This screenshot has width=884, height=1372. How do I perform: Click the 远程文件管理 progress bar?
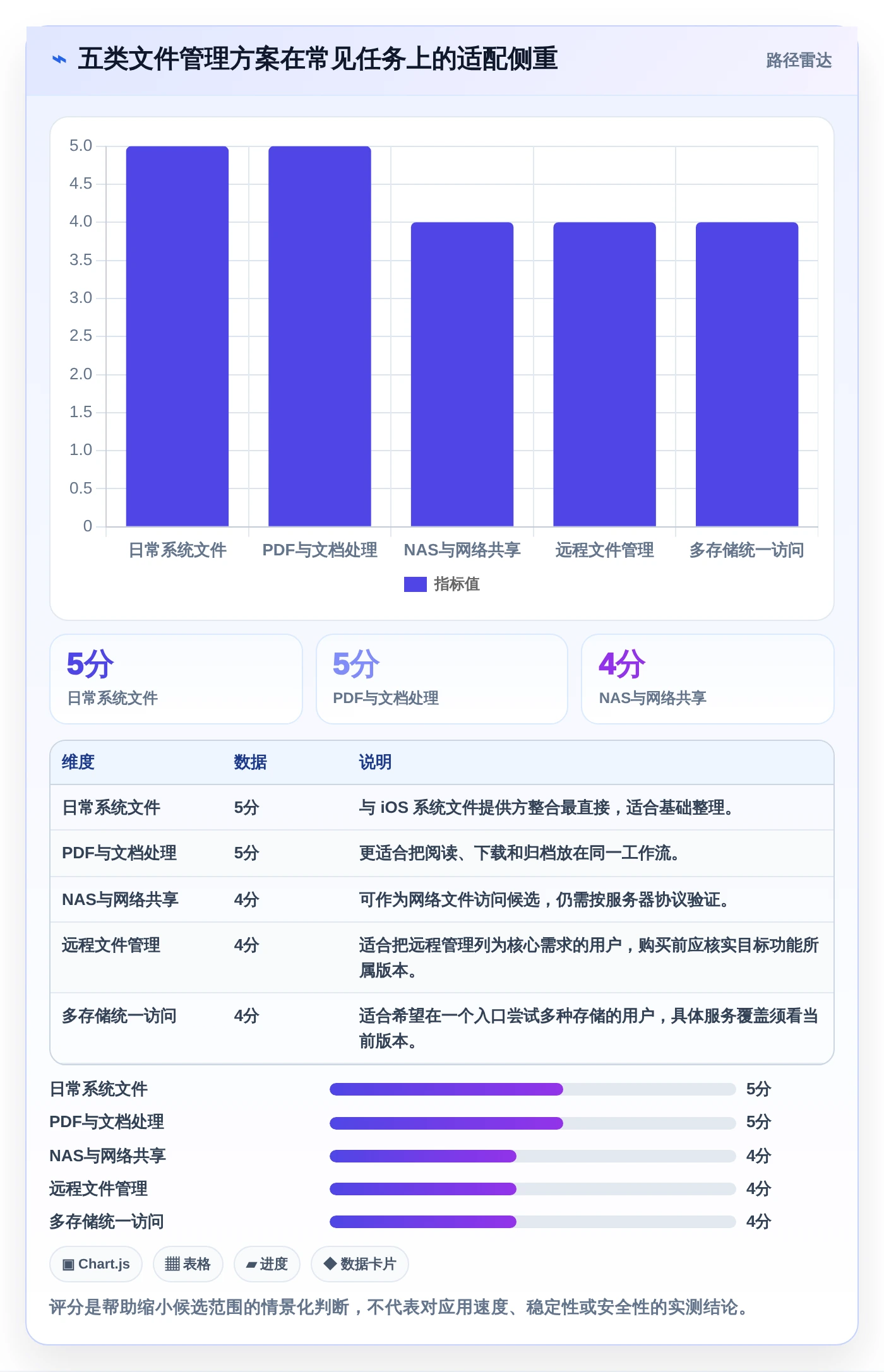[x=532, y=1189]
